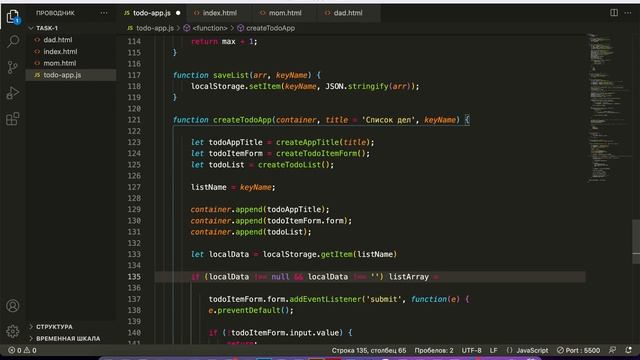Click 'listArray' on line 135

tap(409, 277)
